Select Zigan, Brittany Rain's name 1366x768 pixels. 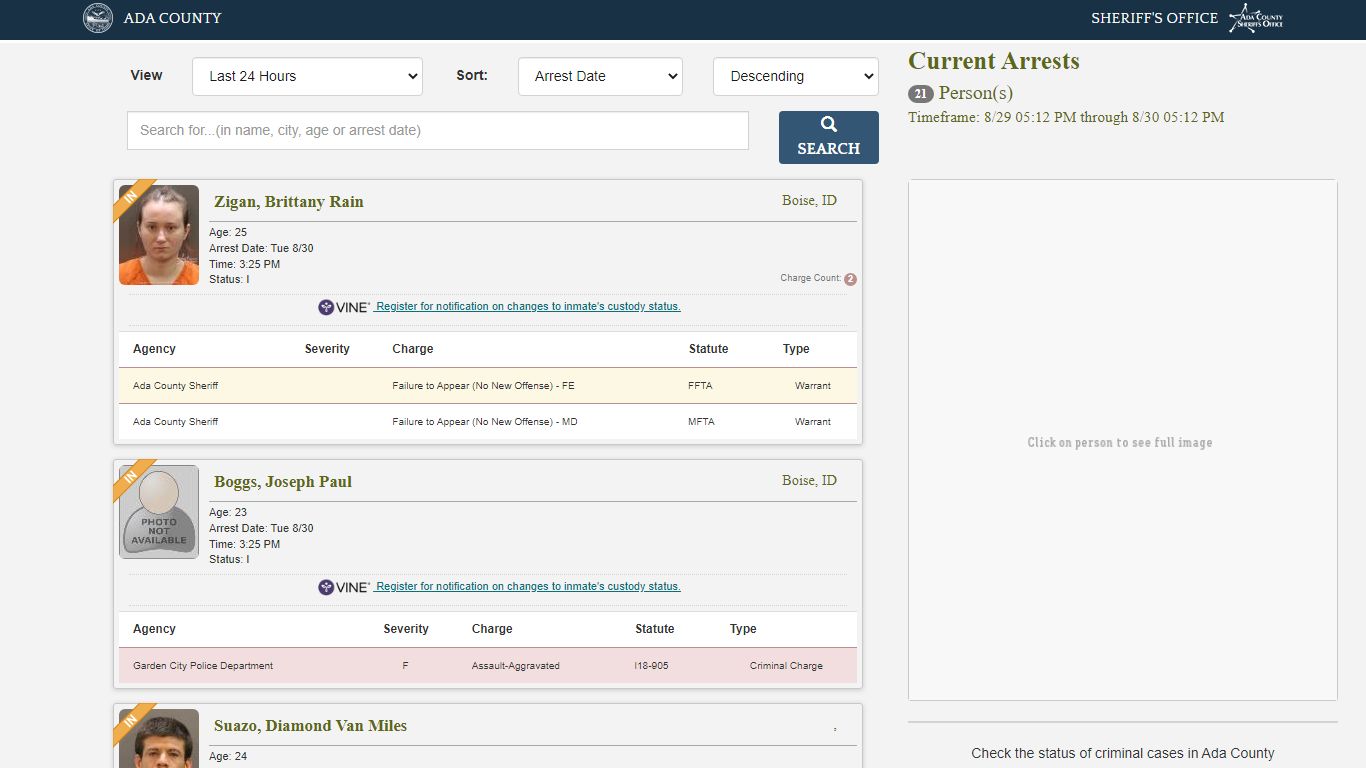289,202
